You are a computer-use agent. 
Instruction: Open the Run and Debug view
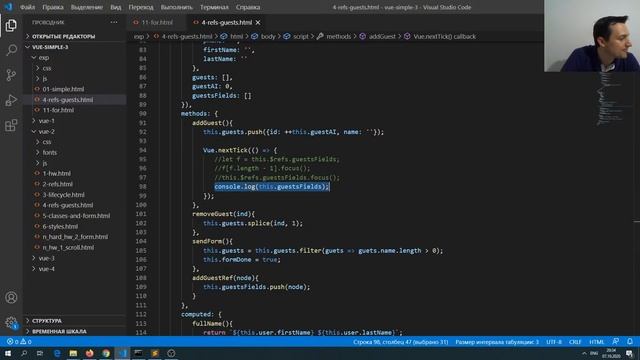11,100
